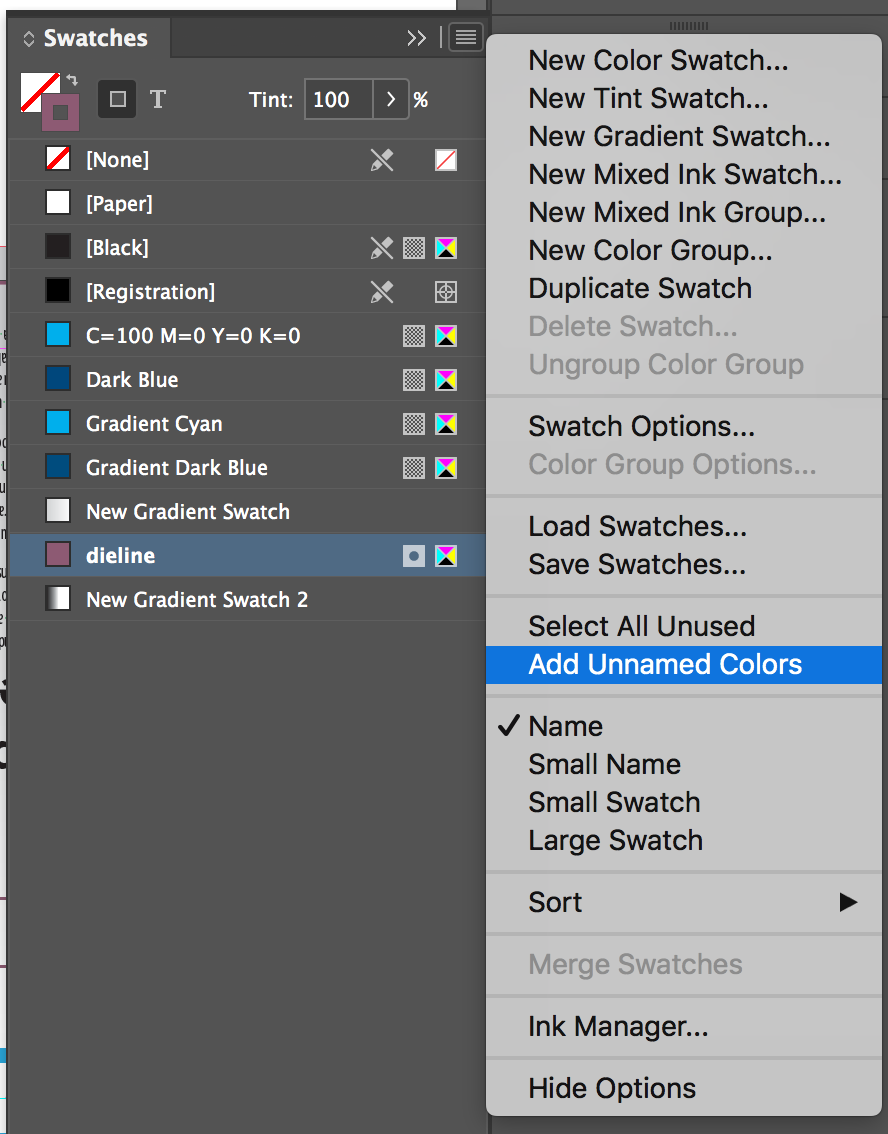Click Load Swatches in the menu
Screen dimensions: 888x1134
[x=637, y=526]
